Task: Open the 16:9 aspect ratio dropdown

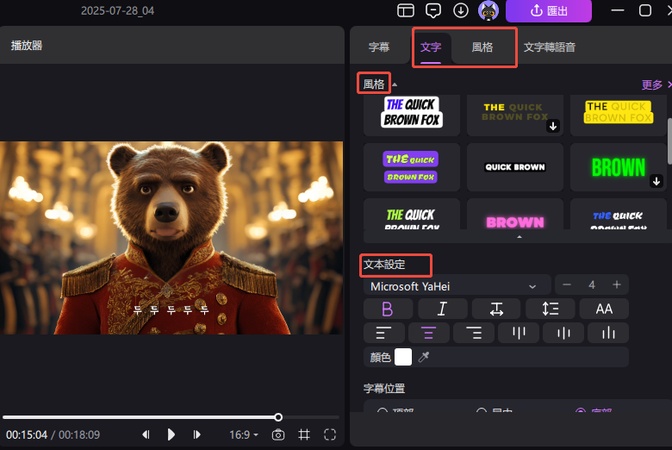Action: pos(243,435)
